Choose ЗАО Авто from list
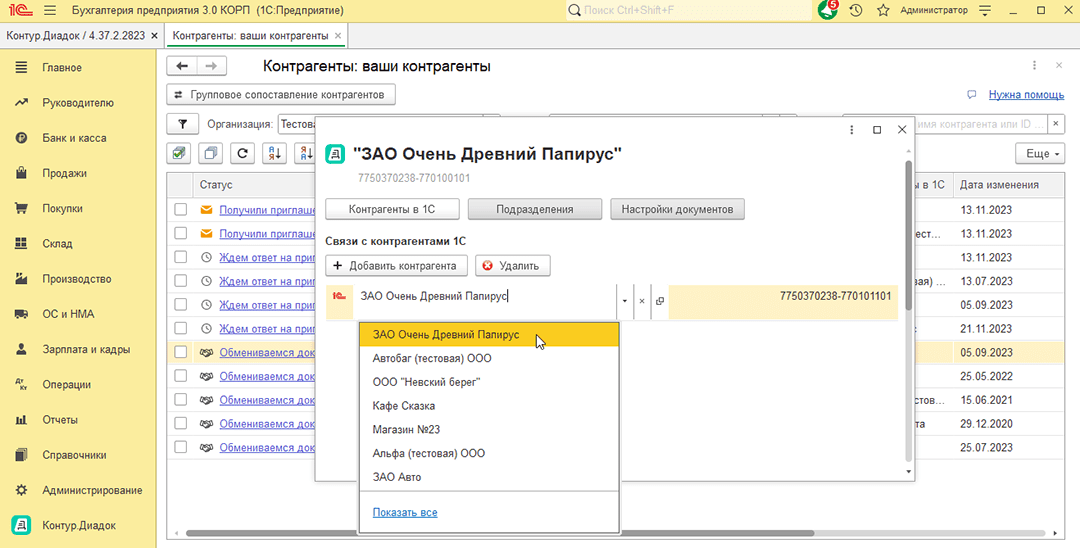Screen dimensions: 1080x548 [x=489, y=476]
